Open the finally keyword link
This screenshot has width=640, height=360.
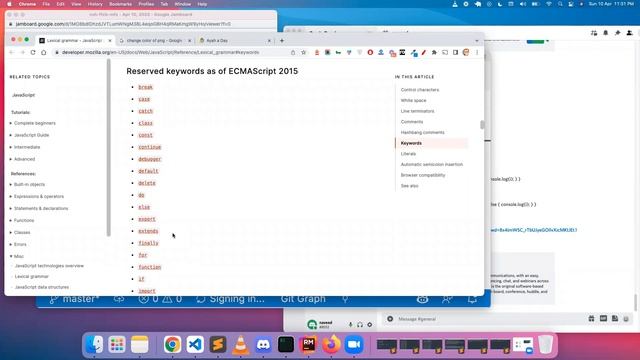(x=148, y=243)
